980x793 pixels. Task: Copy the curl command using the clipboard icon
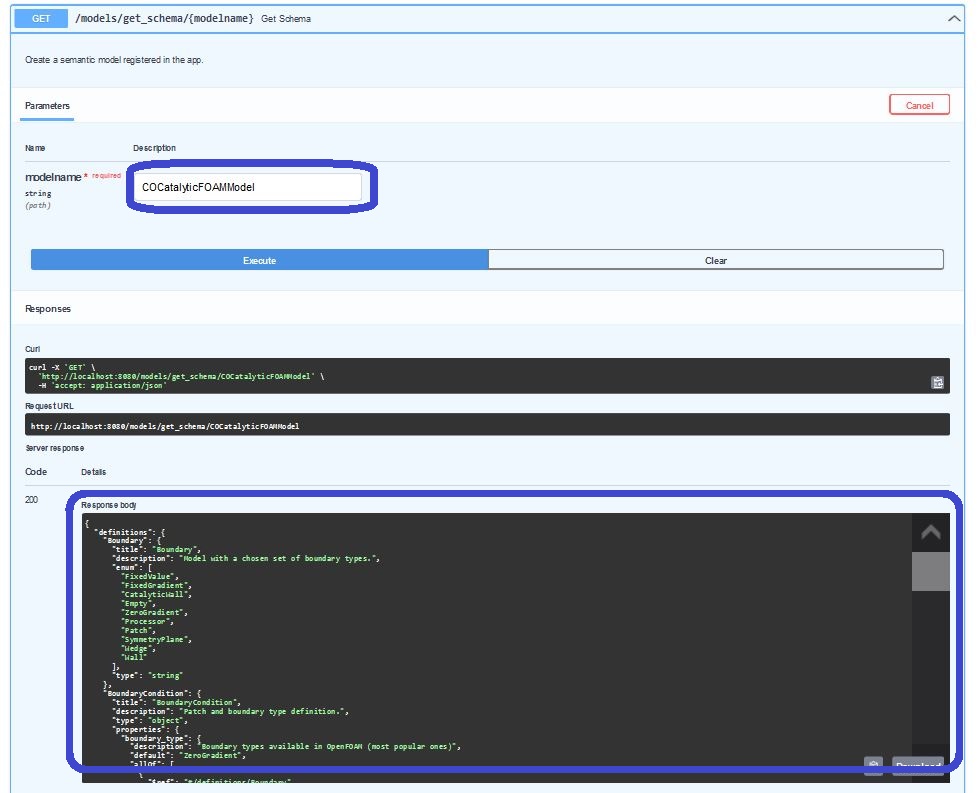[938, 382]
